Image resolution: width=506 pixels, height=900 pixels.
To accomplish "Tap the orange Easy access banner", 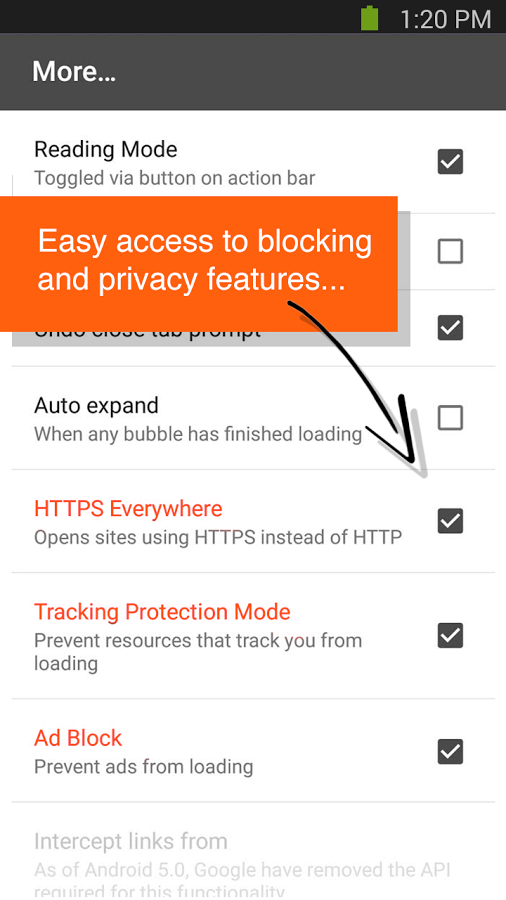I will [198, 263].
